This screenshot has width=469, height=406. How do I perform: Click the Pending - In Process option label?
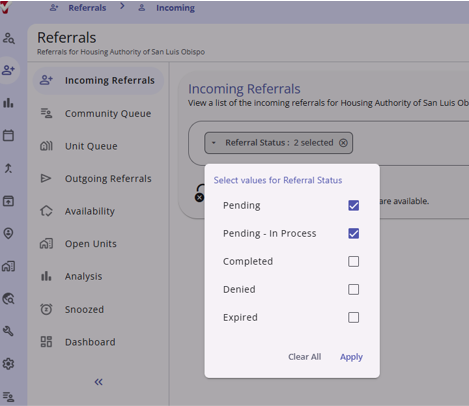point(270,233)
